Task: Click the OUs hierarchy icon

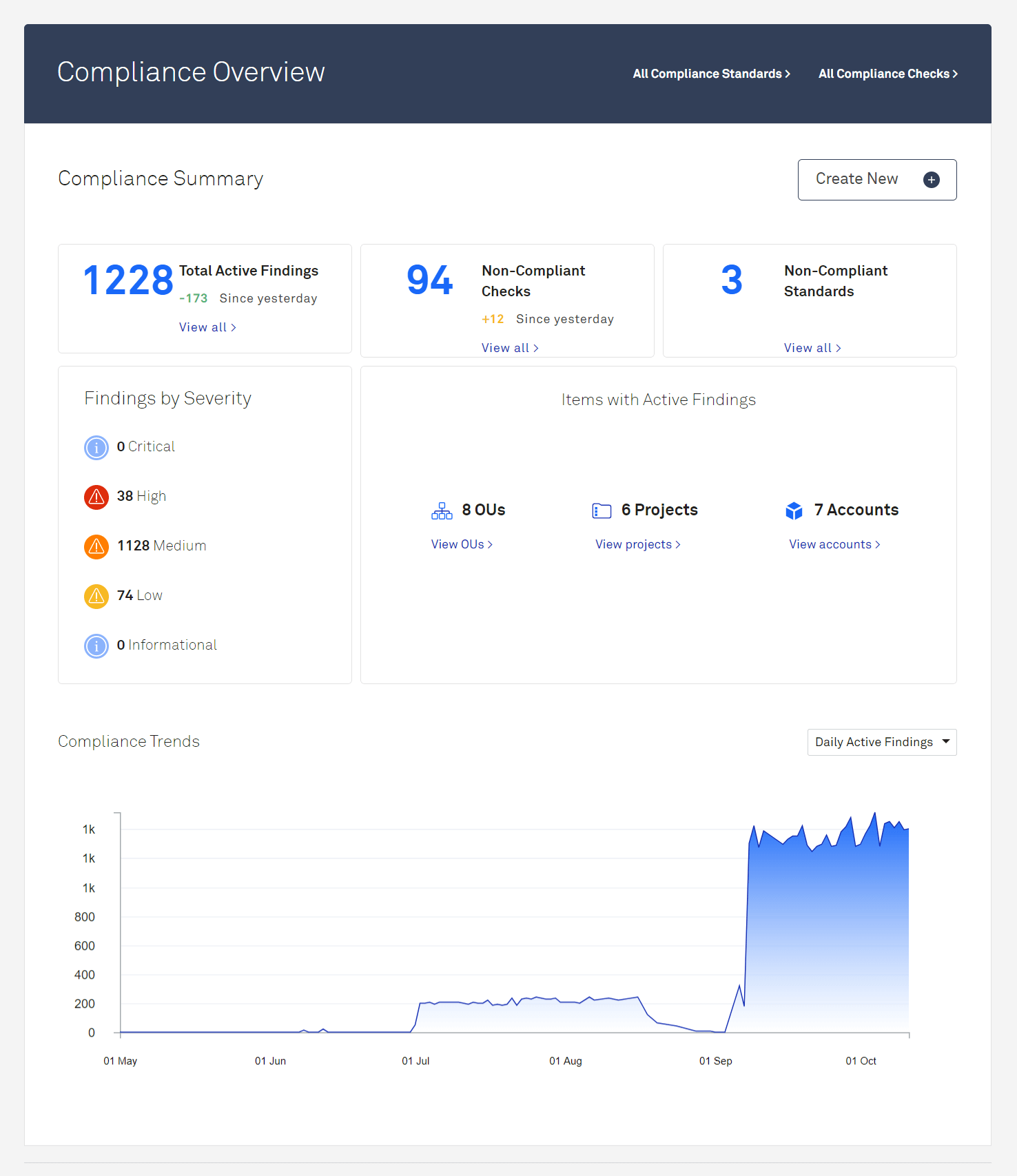Action: 442,510
